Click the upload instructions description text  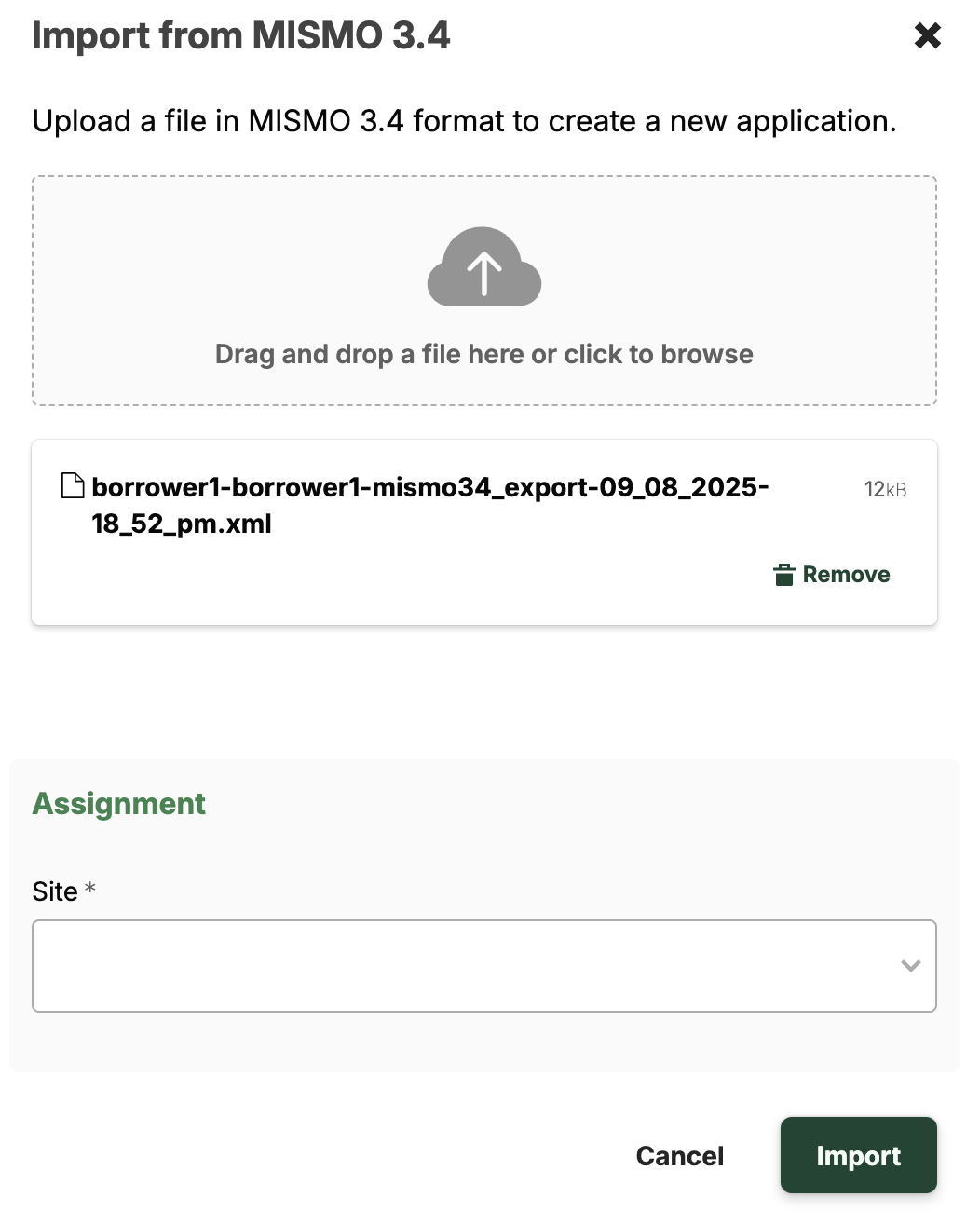coord(464,121)
